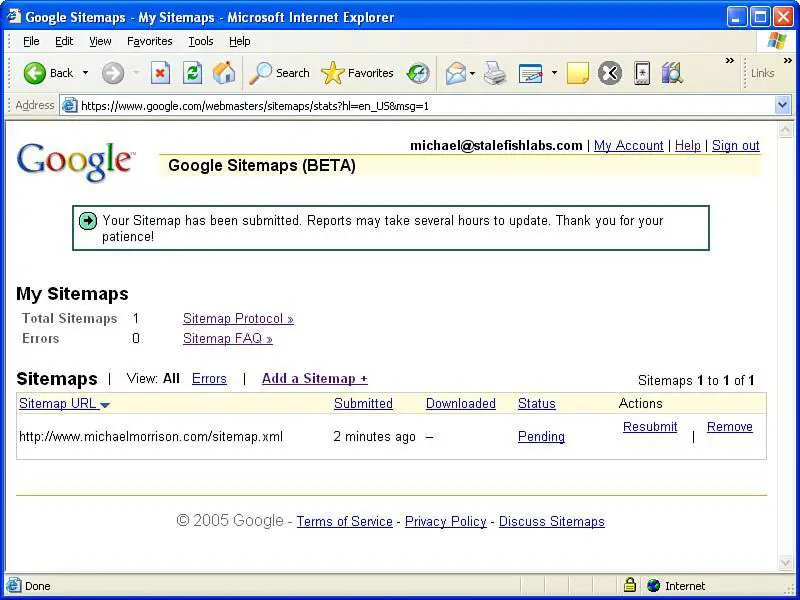Open the Back button history dropdown arrow
800x600 pixels.
click(85, 73)
